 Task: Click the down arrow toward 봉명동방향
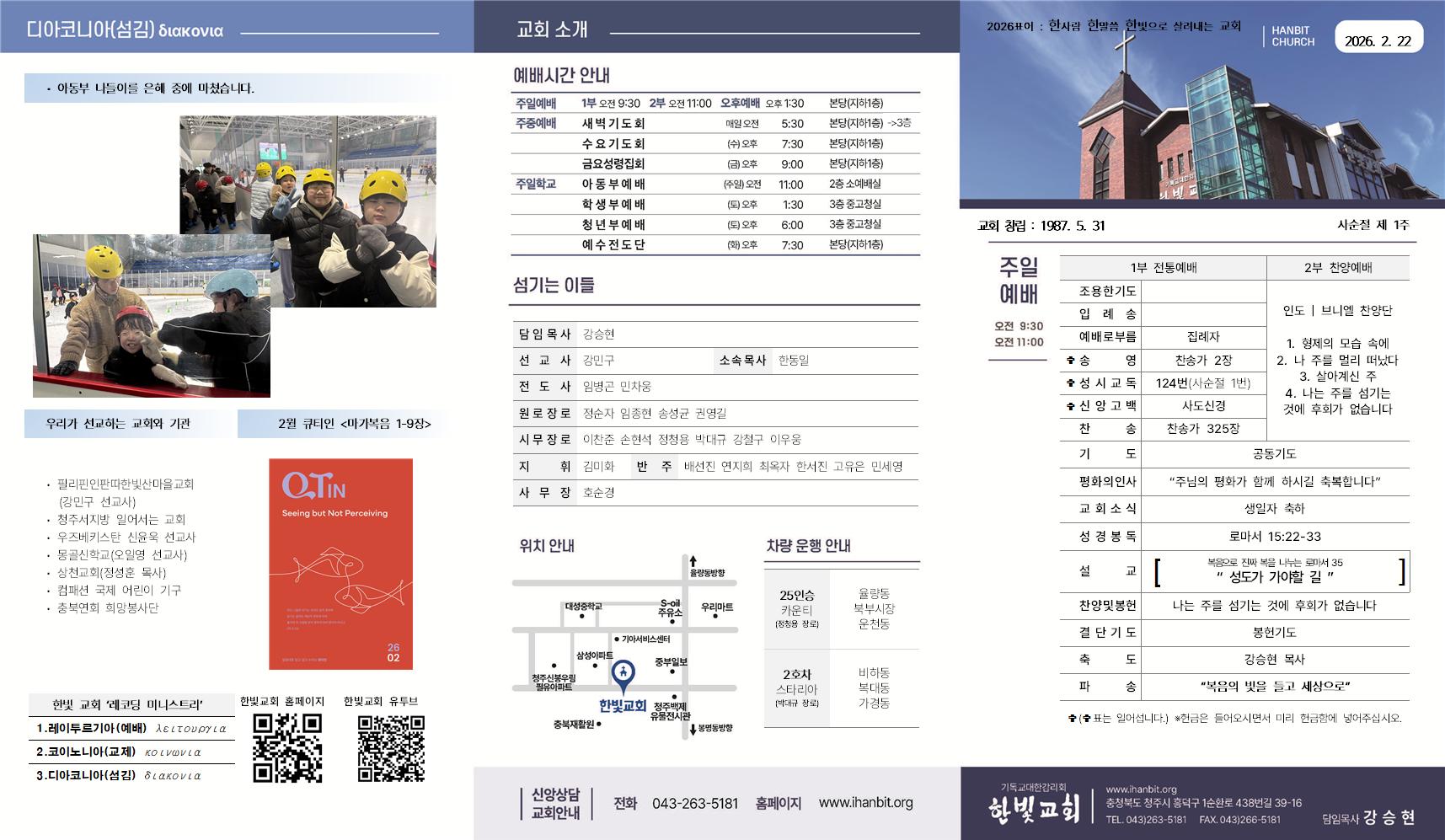coord(693,729)
